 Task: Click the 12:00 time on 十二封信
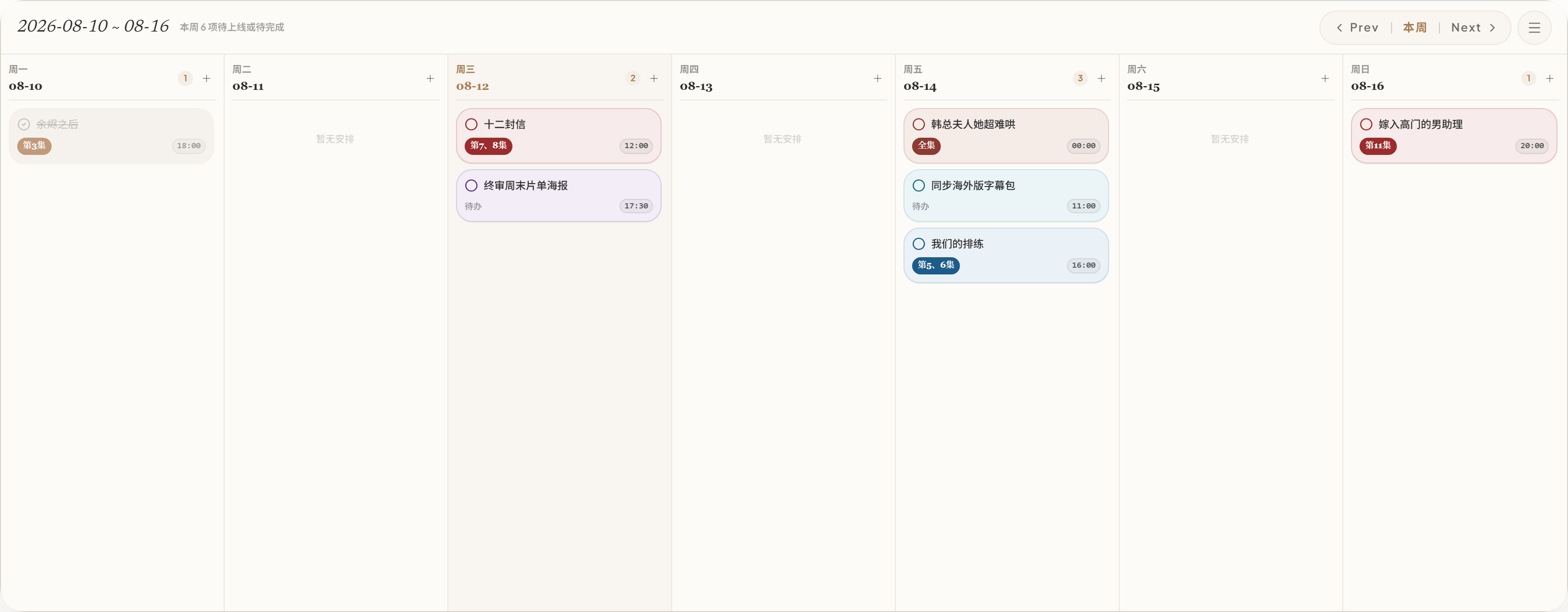tap(636, 146)
